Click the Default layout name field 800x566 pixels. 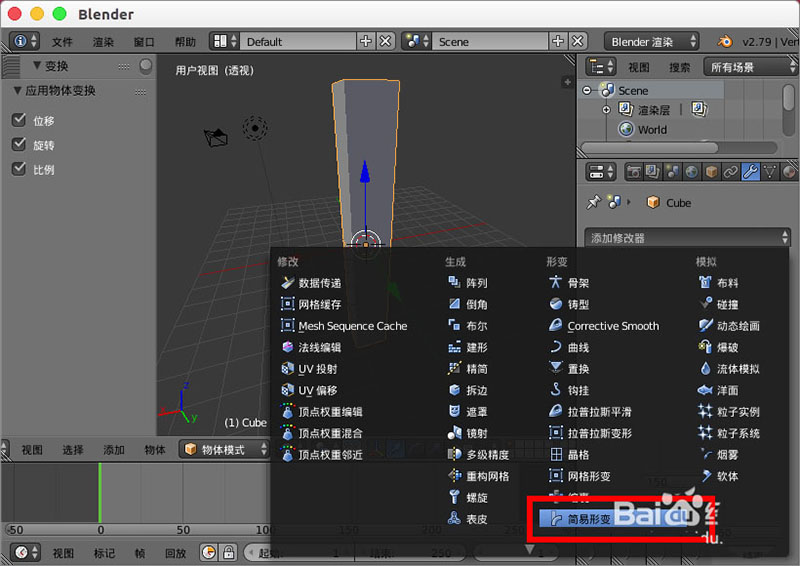298,41
